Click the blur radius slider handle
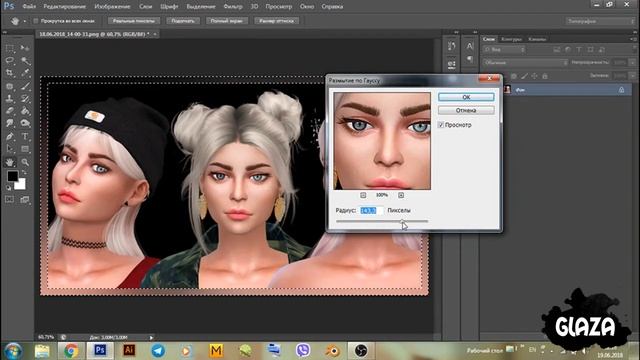Image resolution: width=640 pixels, height=360 pixels. coord(402,222)
